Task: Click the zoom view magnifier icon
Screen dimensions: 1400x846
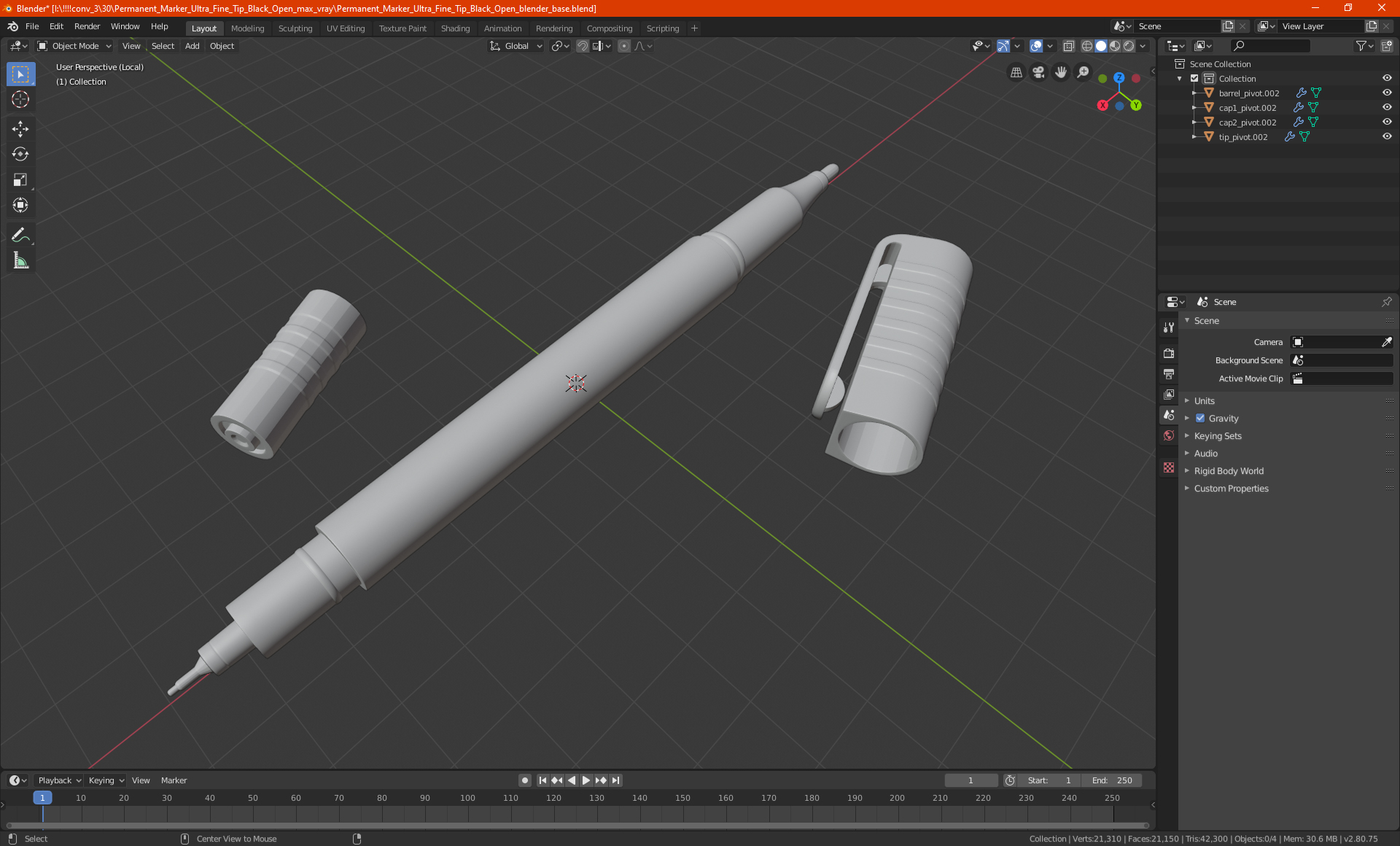Action: [x=1084, y=72]
